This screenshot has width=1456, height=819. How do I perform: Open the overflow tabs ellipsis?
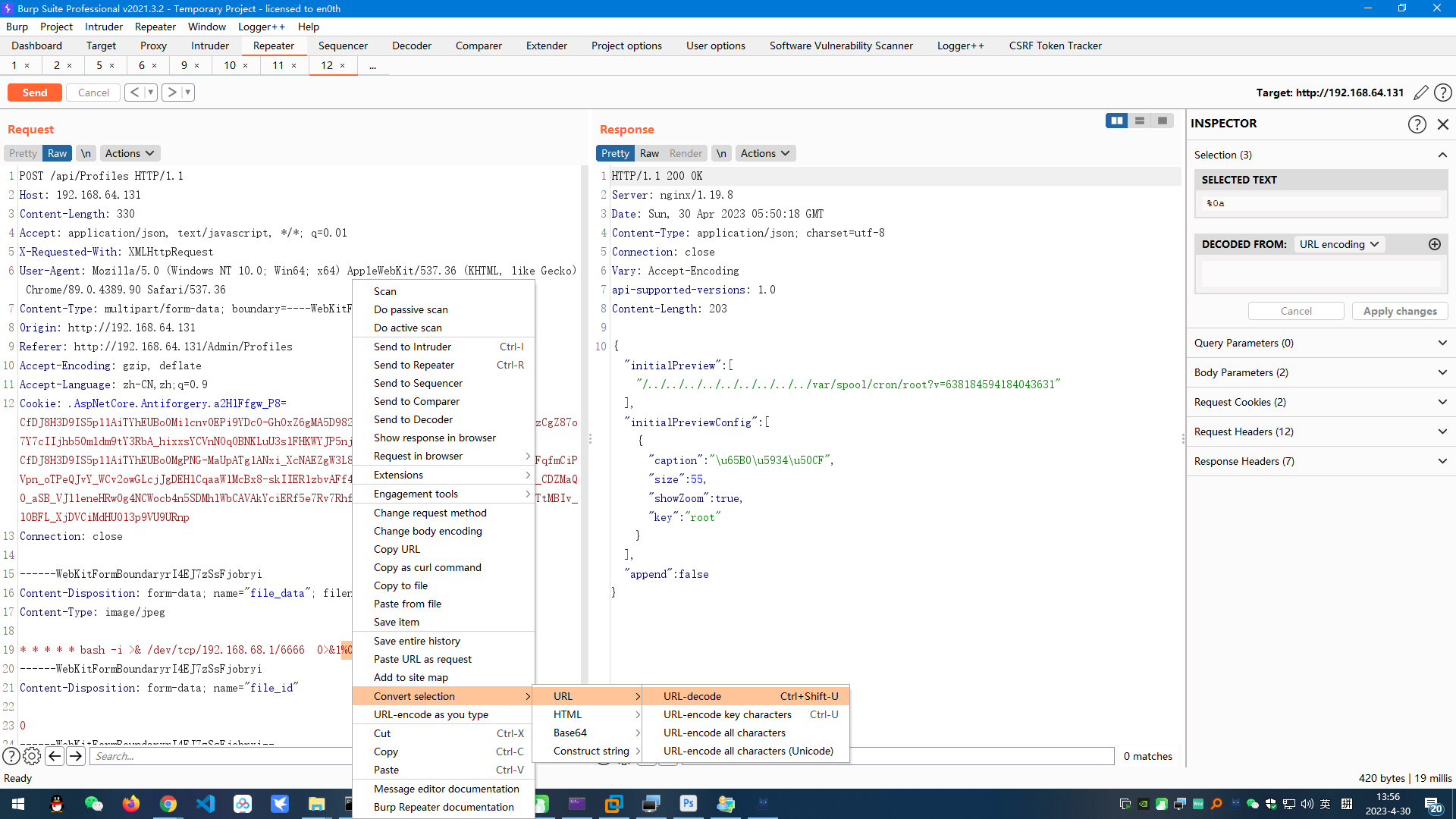coord(372,66)
